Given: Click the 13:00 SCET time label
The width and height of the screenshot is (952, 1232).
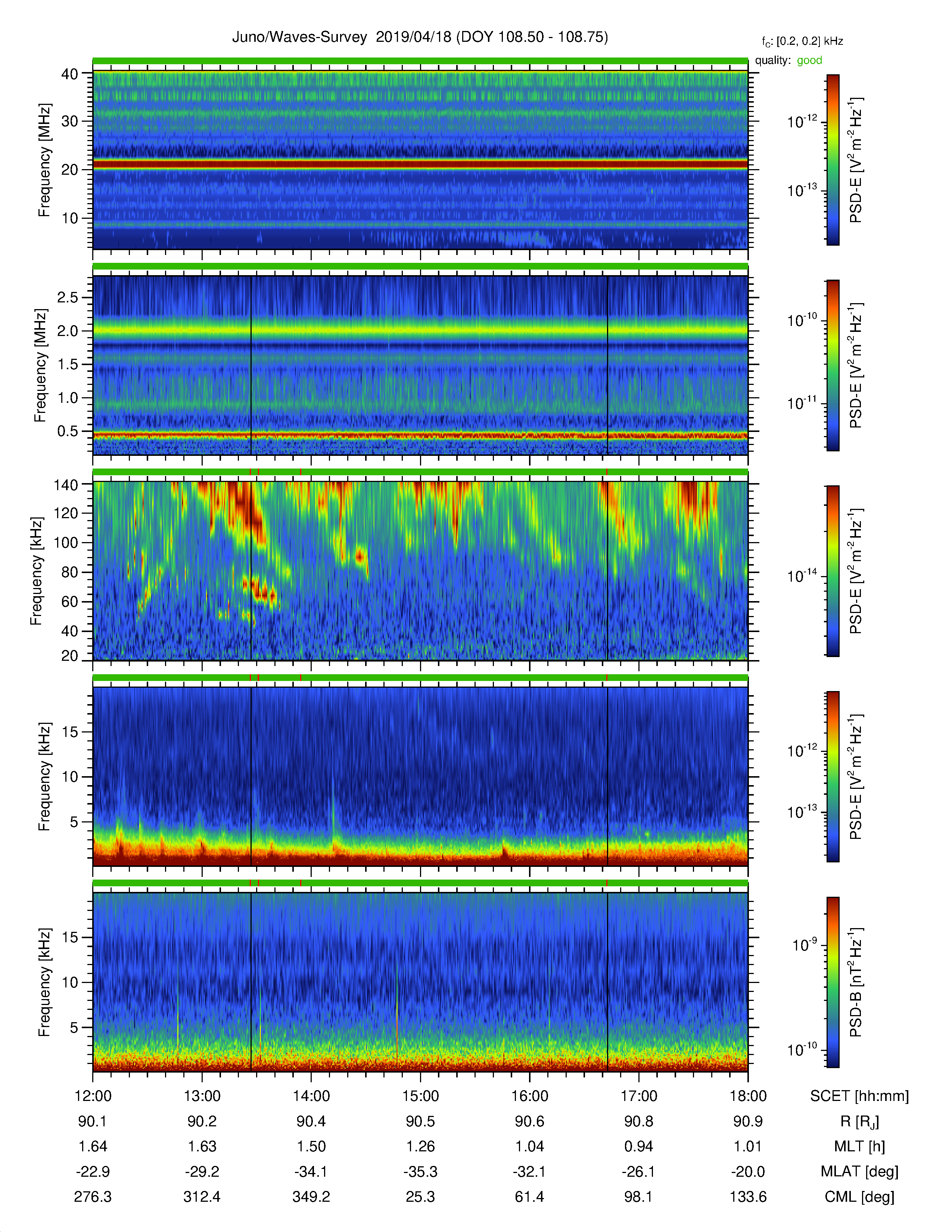Looking at the screenshot, I should click(202, 1096).
